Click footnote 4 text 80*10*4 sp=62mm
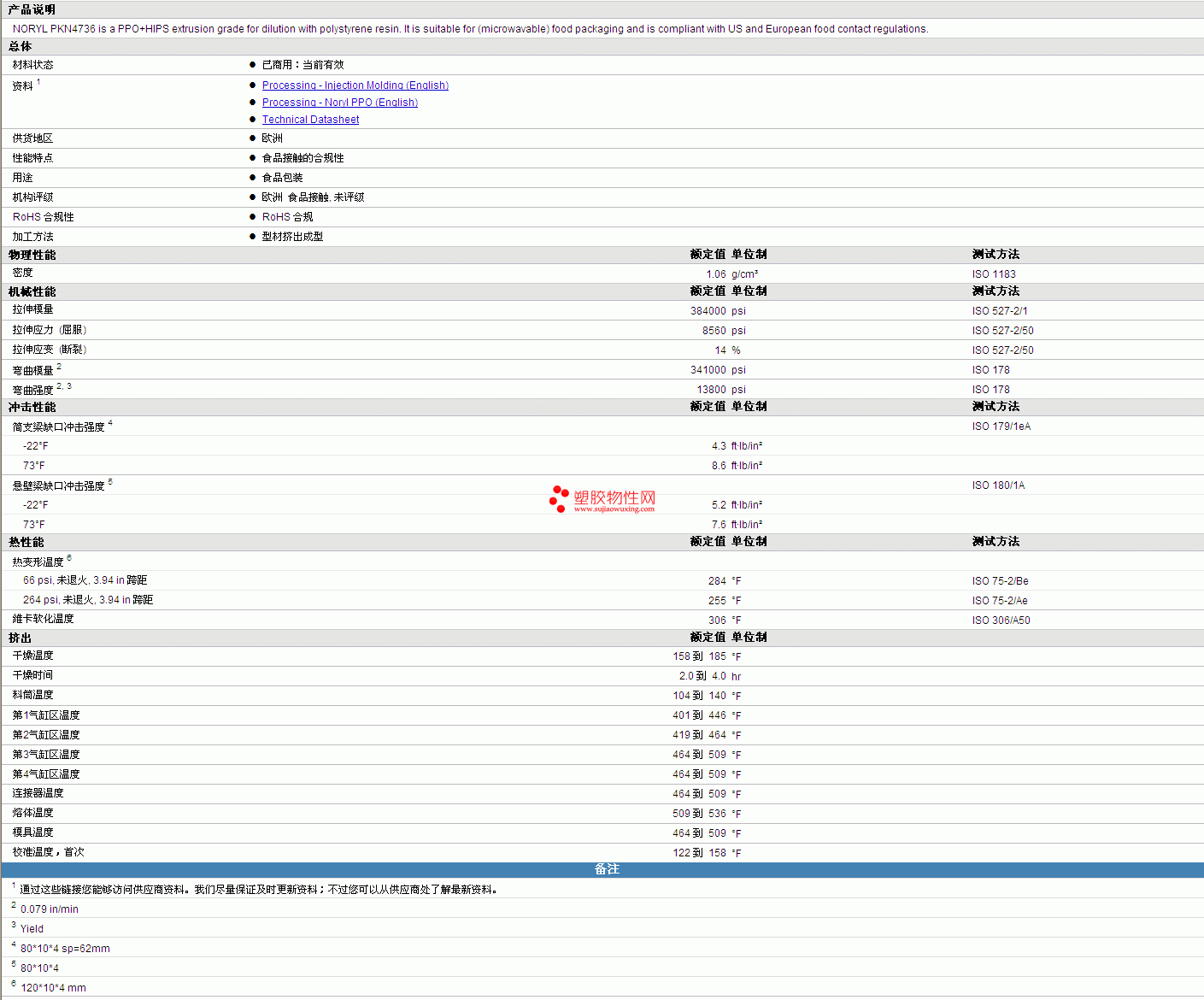 coord(65,949)
